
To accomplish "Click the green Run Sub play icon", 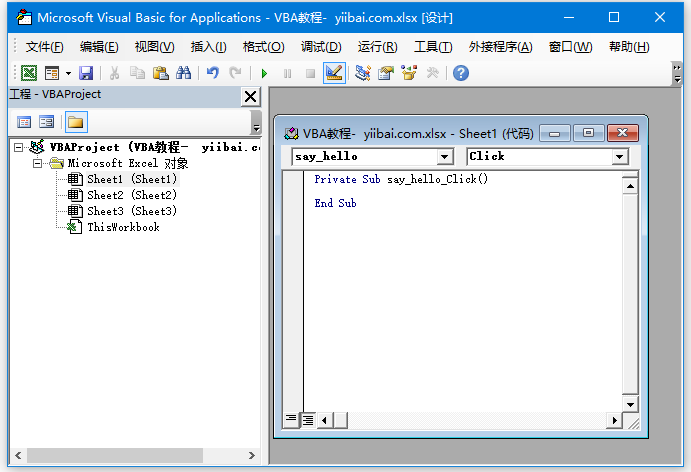I will (264, 73).
